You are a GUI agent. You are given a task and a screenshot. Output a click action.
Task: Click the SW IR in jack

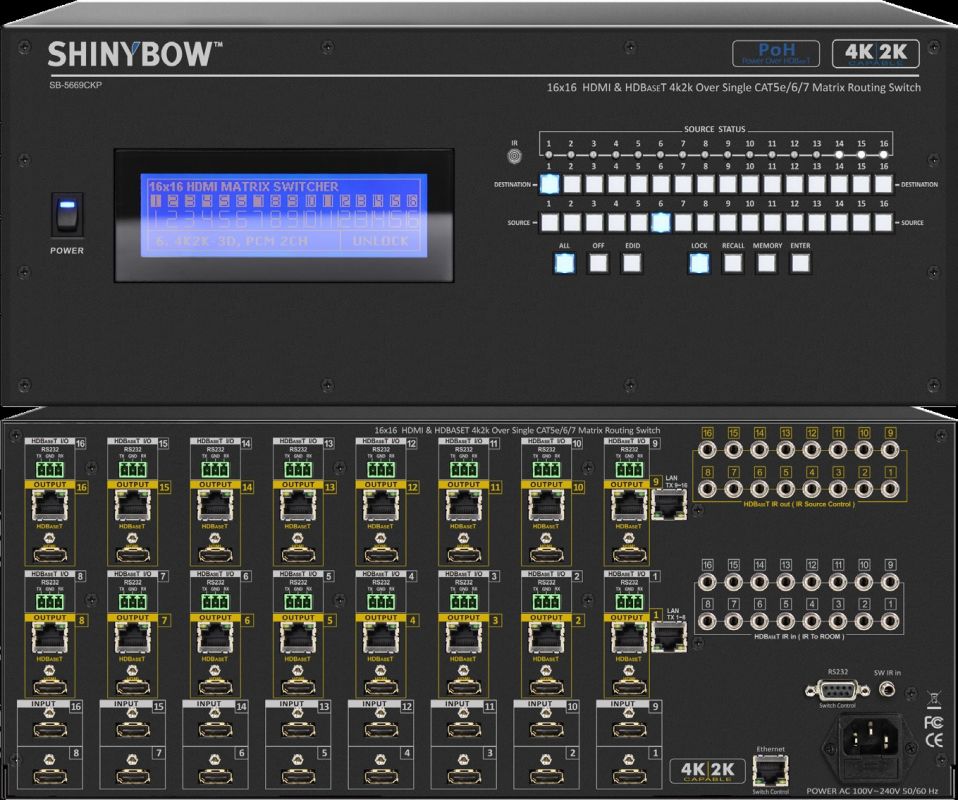tap(887, 689)
